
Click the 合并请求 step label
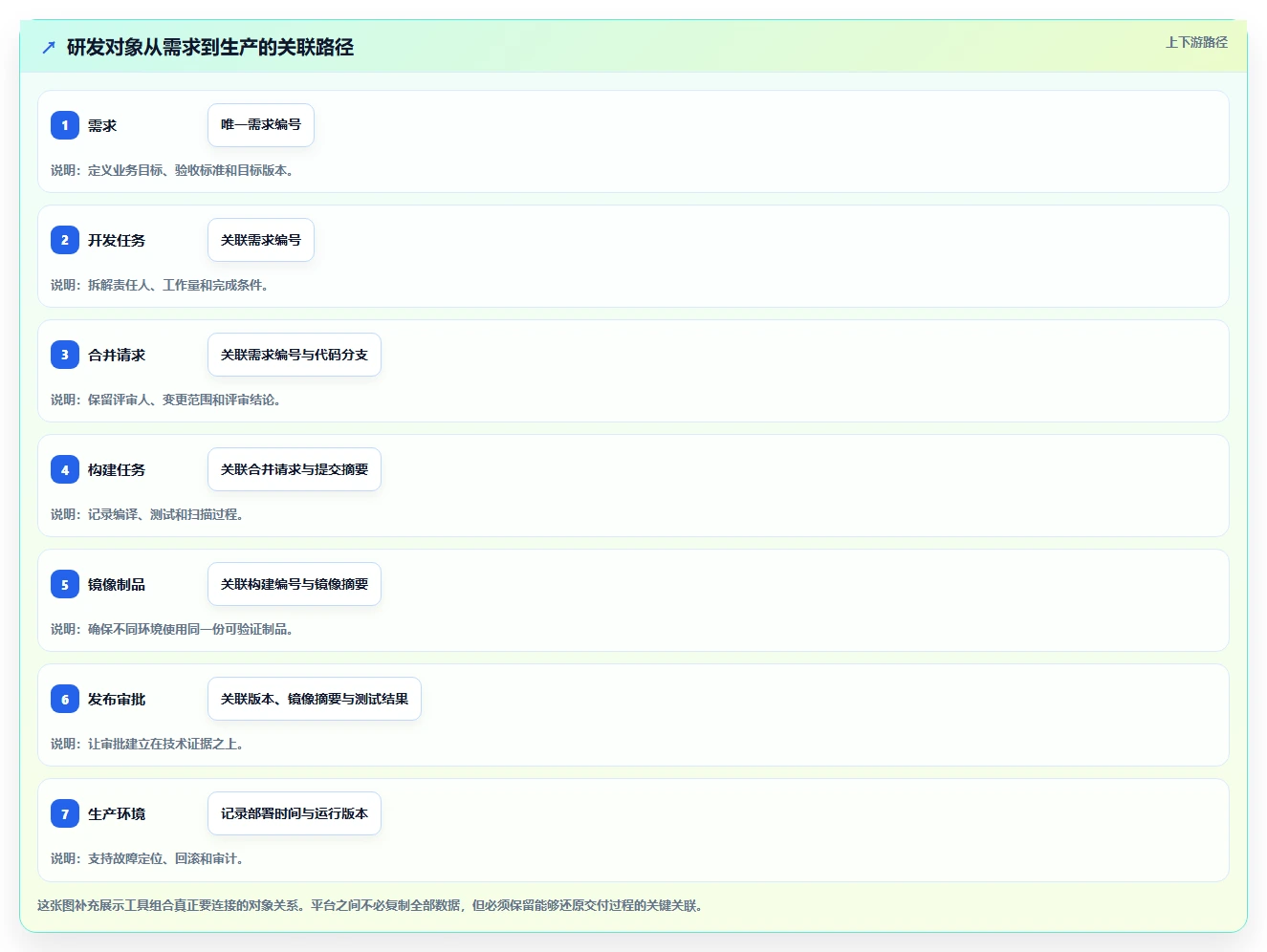point(117,355)
